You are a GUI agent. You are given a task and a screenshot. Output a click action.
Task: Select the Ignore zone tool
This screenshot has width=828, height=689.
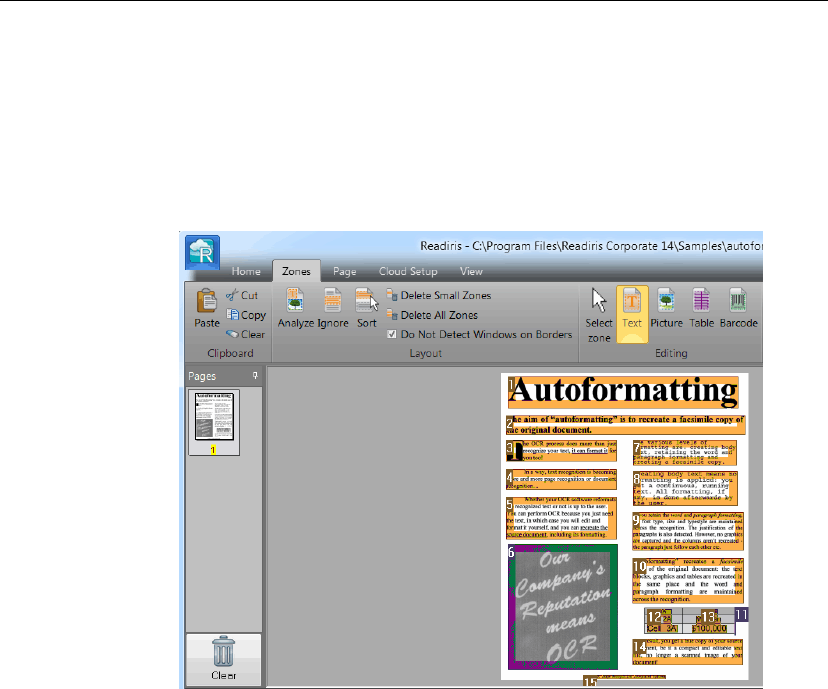333,308
